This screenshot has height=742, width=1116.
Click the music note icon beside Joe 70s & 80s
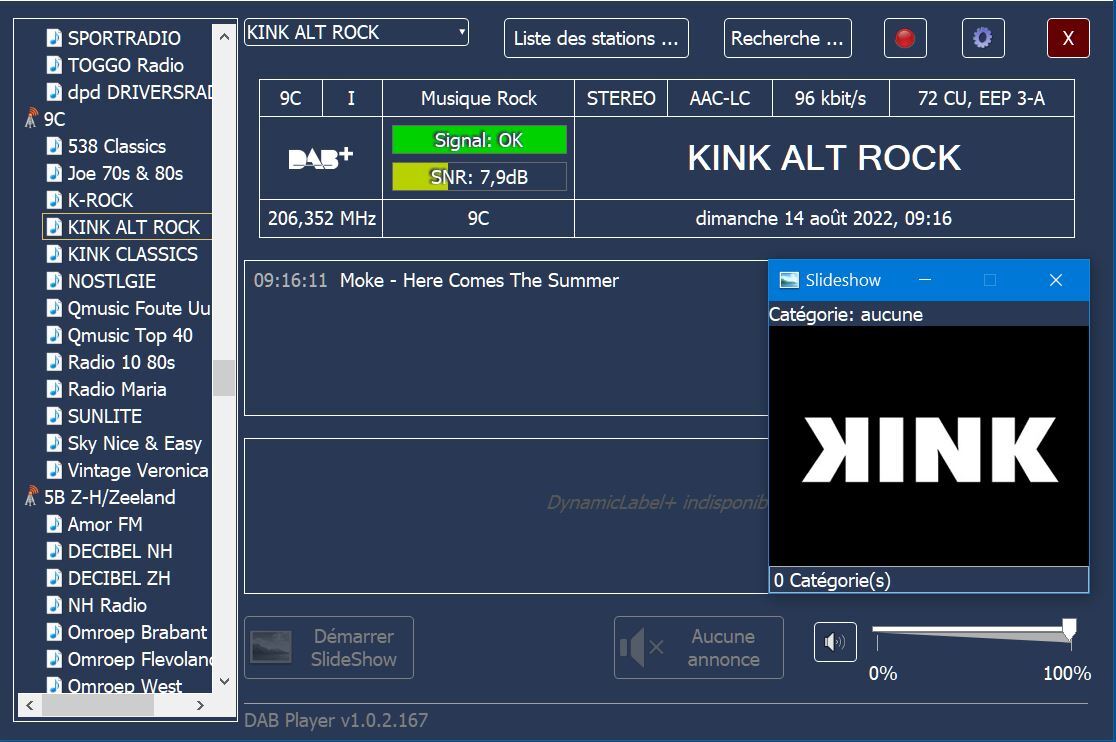coord(54,173)
